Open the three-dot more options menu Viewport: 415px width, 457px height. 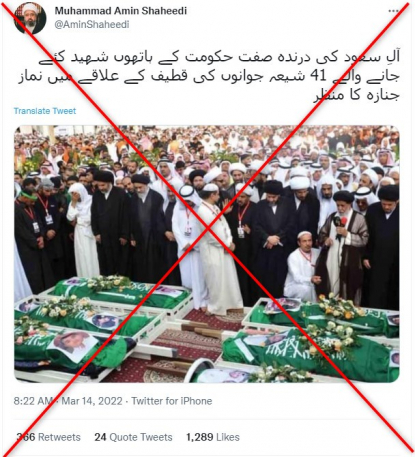394,11
